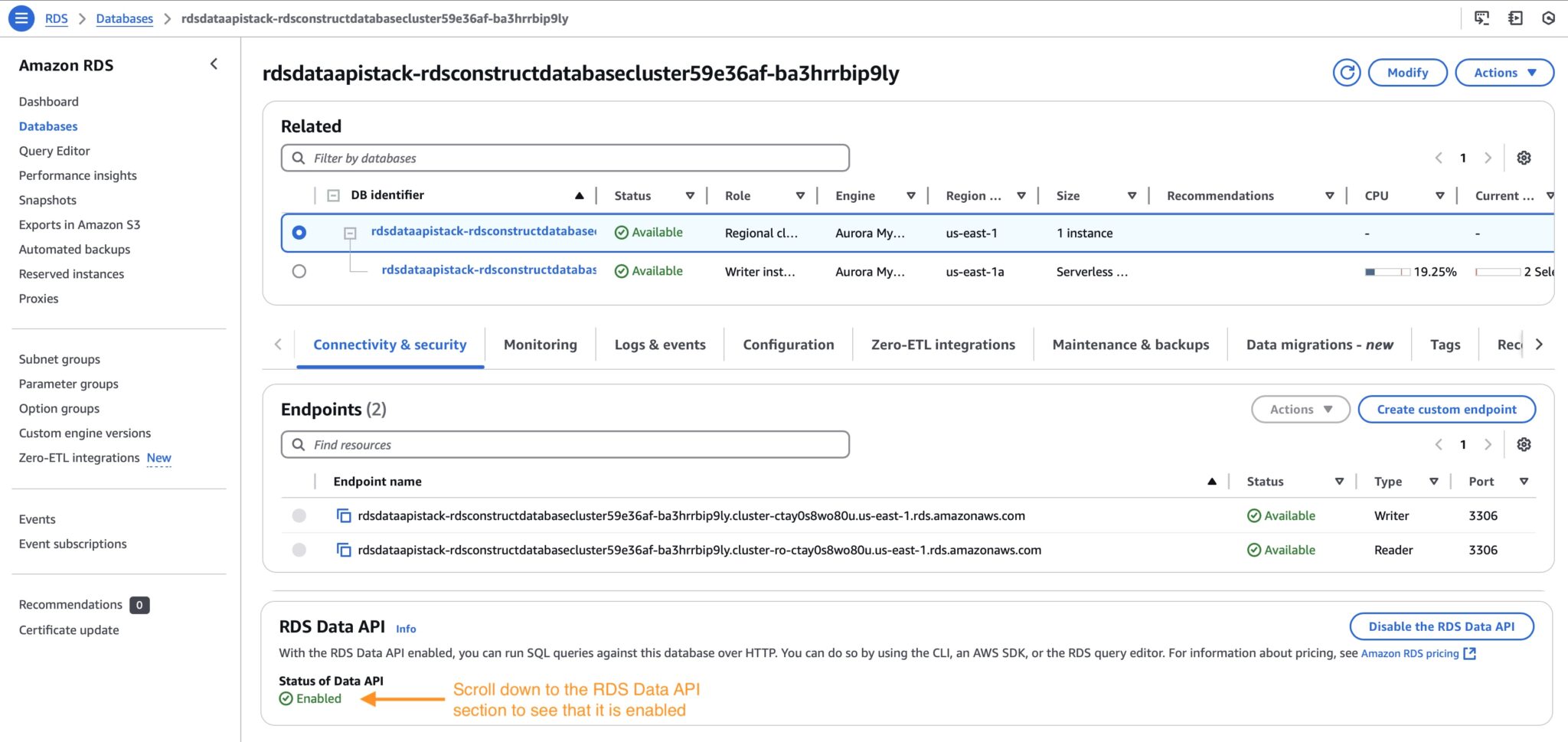Open the Endpoints table preferences gear icon
1568x742 pixels.
click(x=1526, y=444)
